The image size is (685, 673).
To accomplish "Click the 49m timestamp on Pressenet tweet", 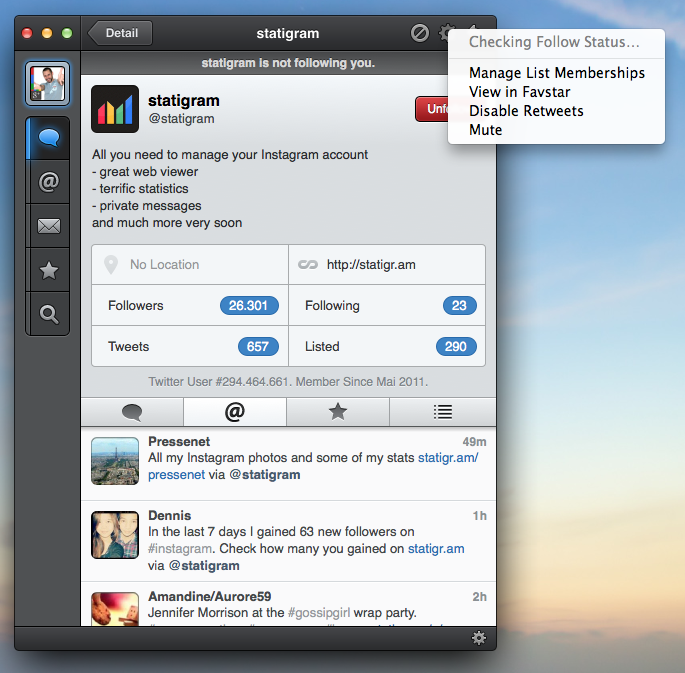I will pyautogui.click(x=474, y=442).
